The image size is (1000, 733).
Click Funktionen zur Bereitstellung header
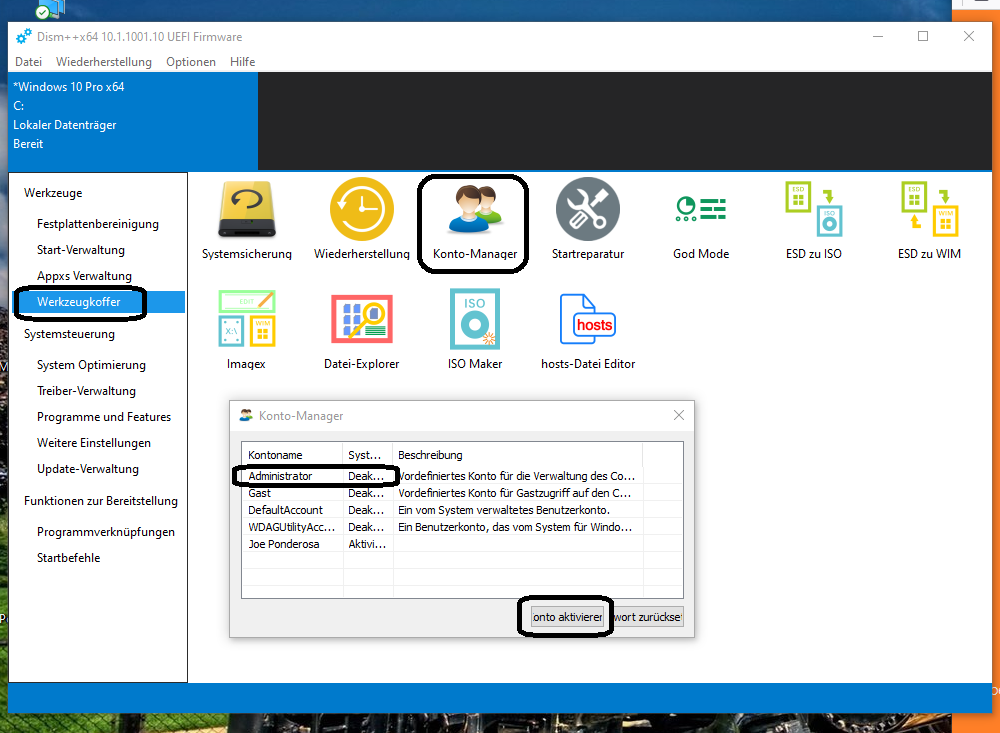(x=101, y=501)
